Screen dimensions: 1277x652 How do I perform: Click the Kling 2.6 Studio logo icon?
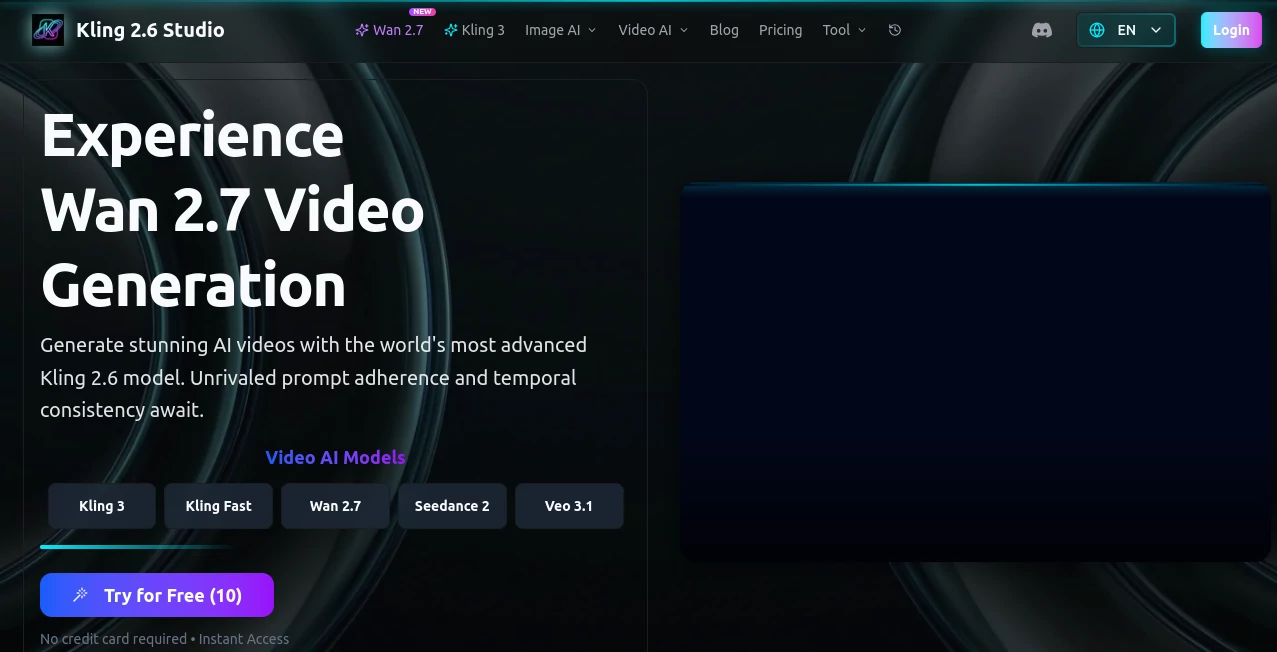[48, 30]
